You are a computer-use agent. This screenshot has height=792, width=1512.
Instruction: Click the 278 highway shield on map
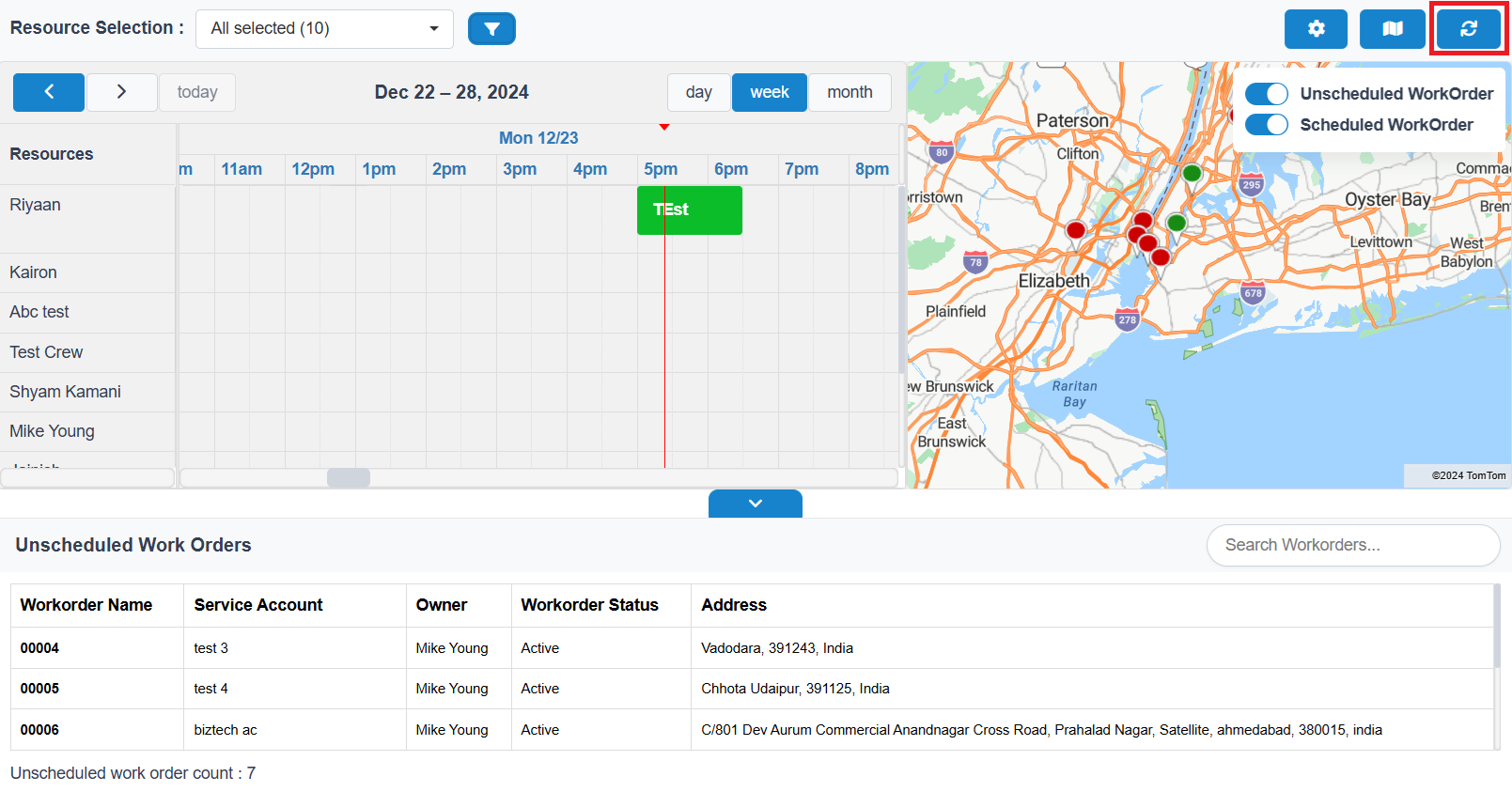(1128, 319)
